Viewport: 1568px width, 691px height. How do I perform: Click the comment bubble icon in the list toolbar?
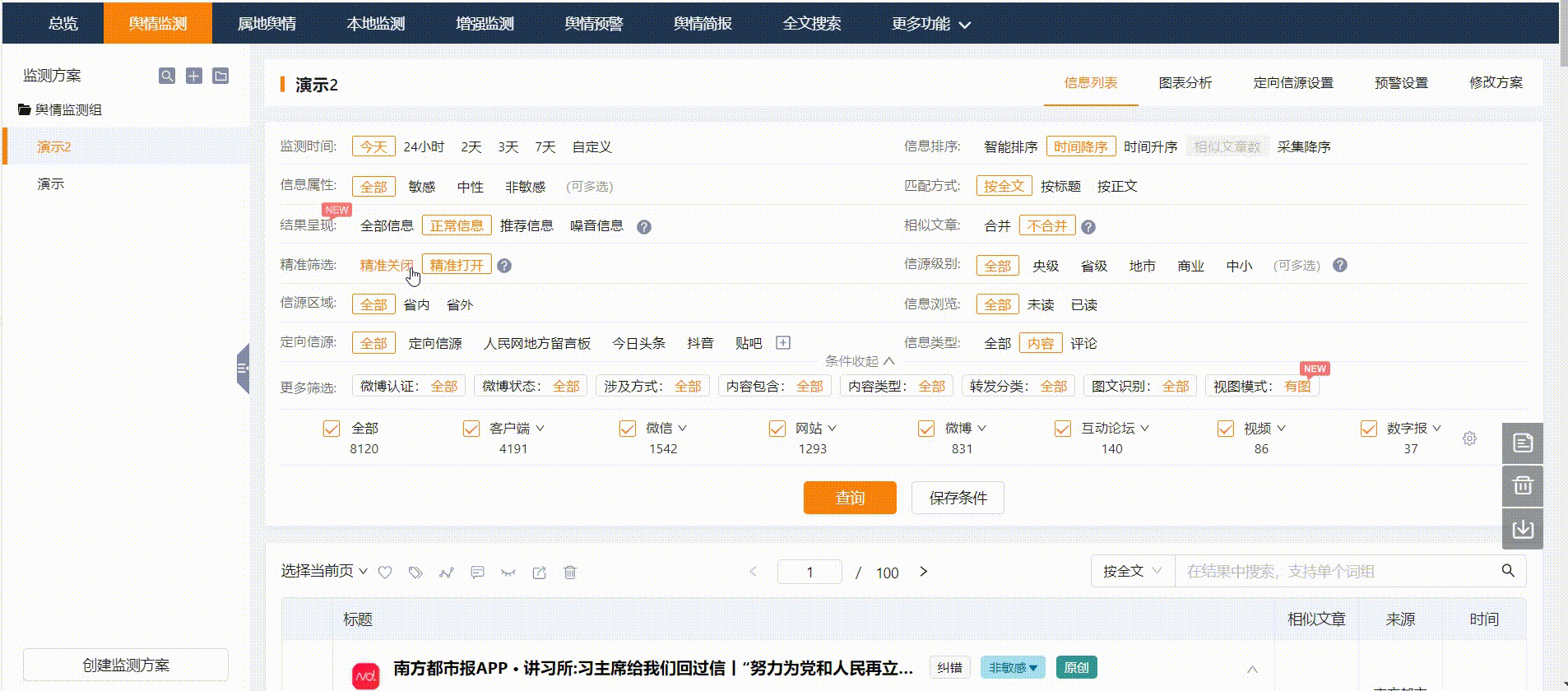(477, 572)
